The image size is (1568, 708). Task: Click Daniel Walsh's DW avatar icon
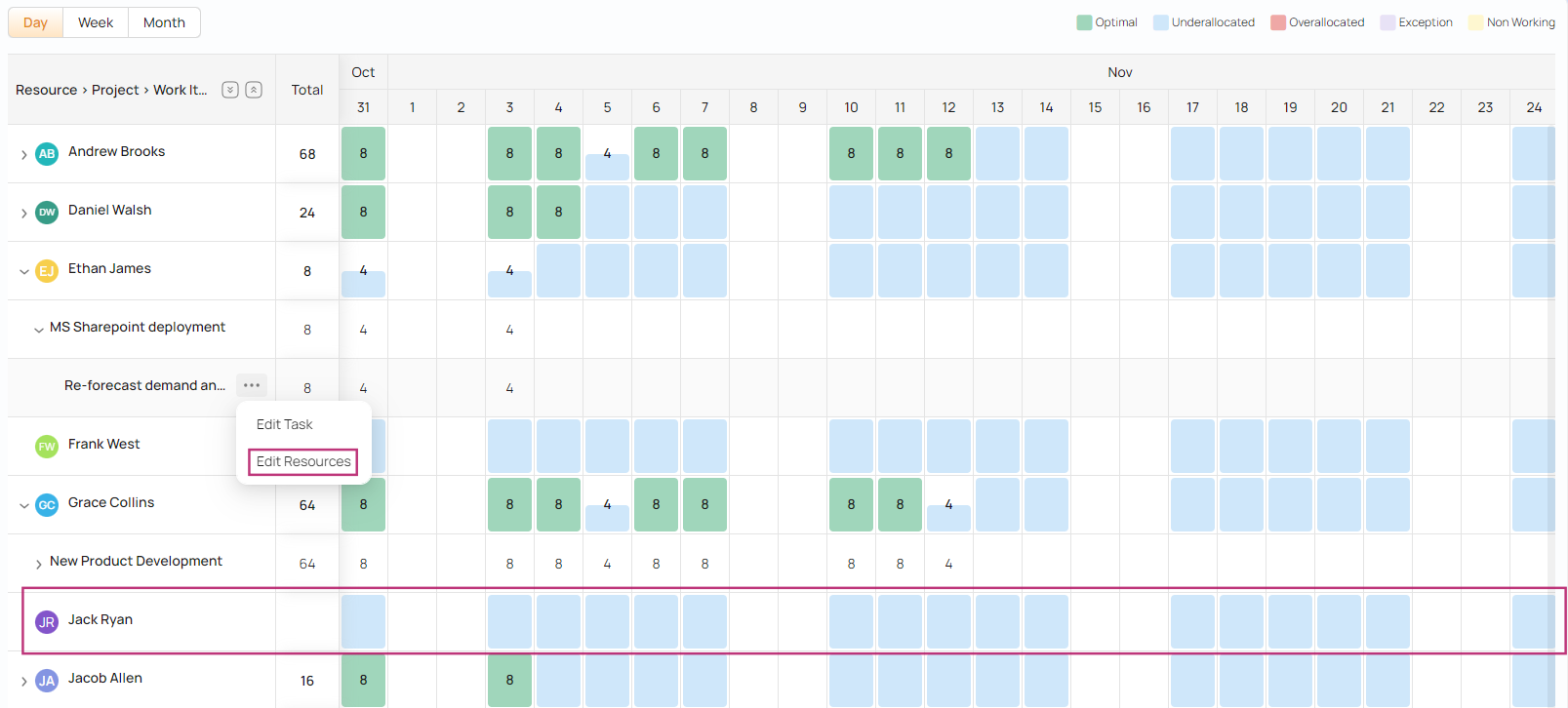(47, 213)
